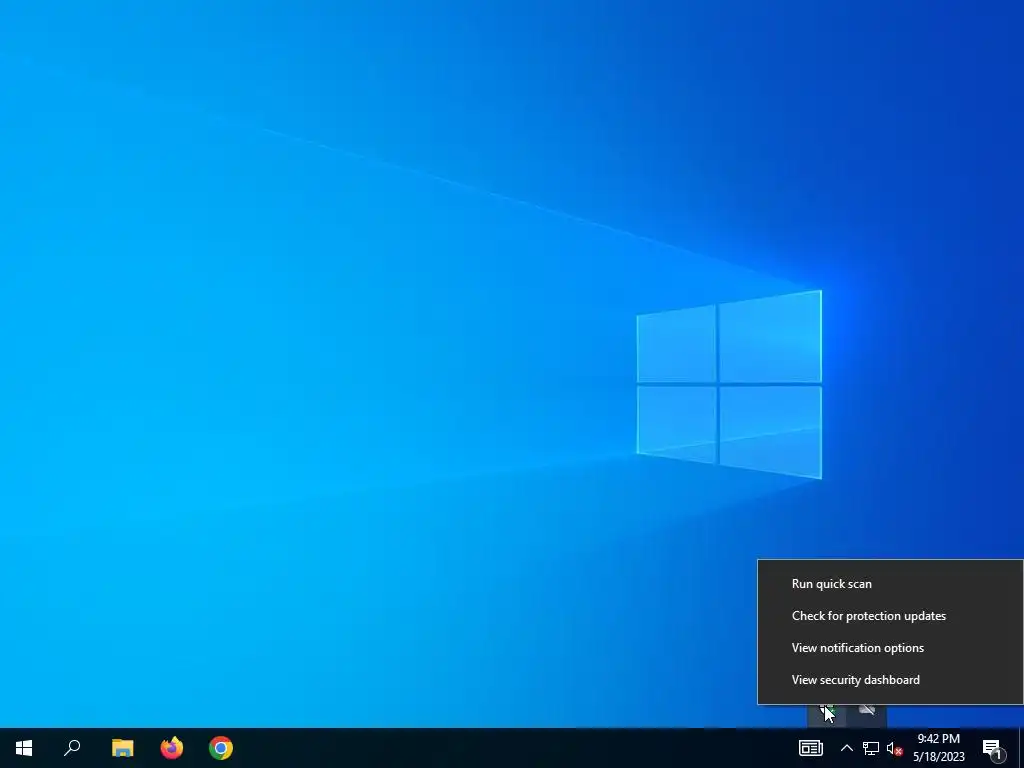The height and width of the screenshot is (768, 1024).
Task: Select Run quick scan from context menu
Action: (890, 584)
